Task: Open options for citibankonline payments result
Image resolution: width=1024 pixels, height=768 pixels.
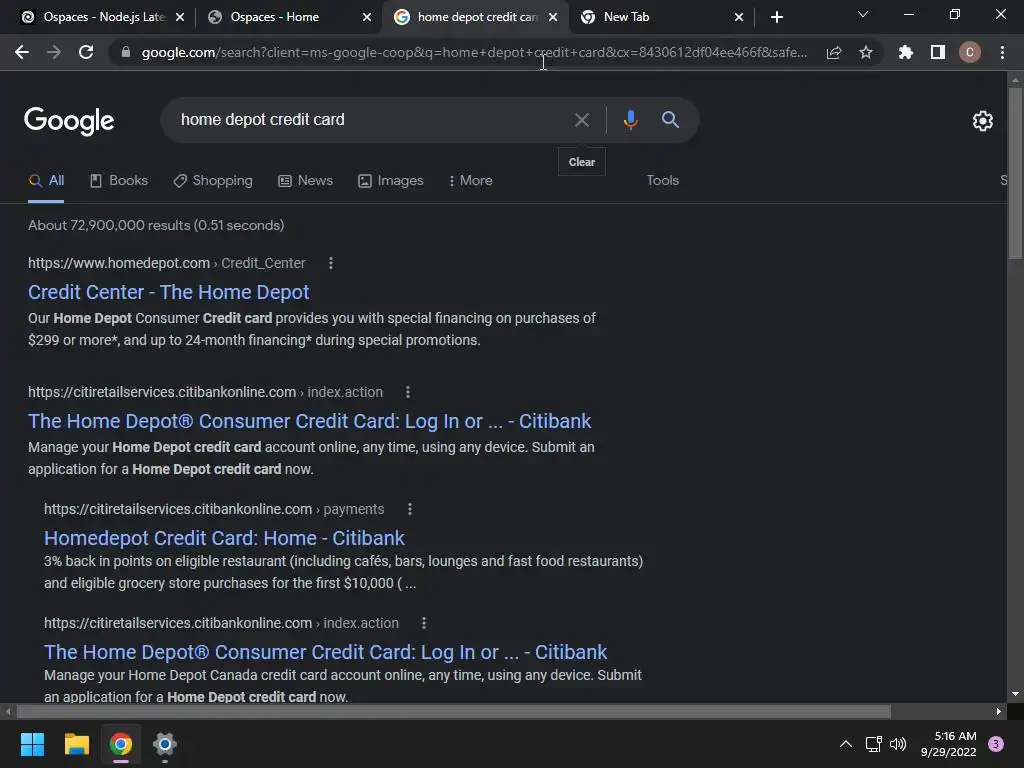Action: click(409, 509)
